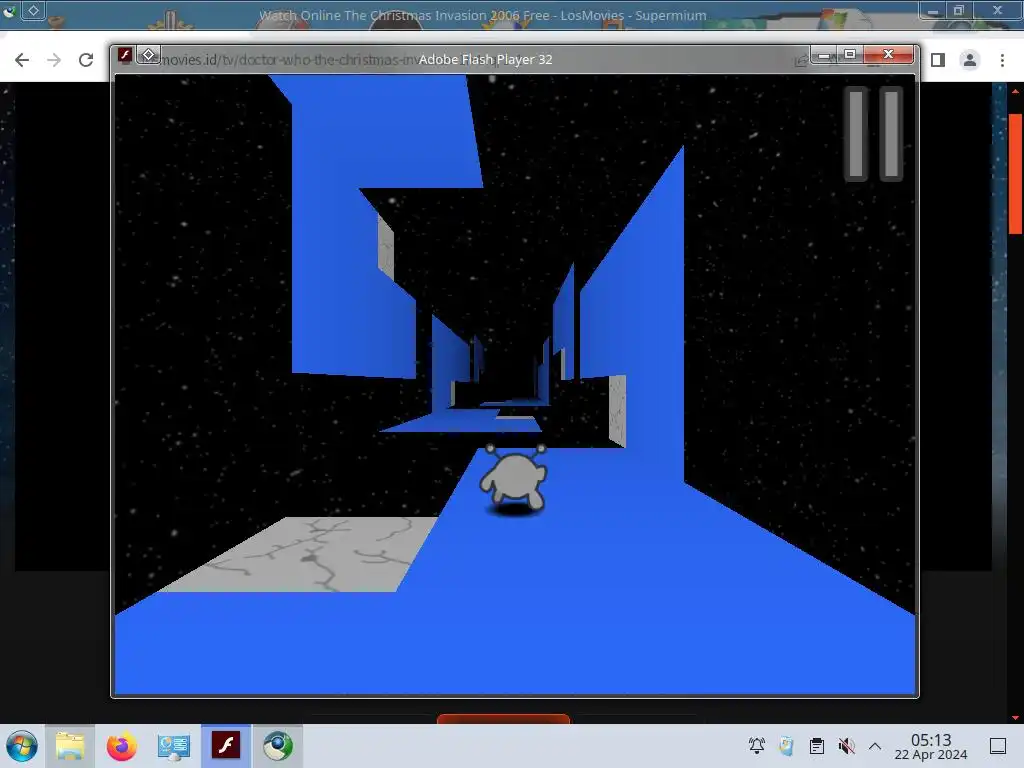Click the removable drive tray icon
The height and width of the screenshot is (768, 1024).
786,746
